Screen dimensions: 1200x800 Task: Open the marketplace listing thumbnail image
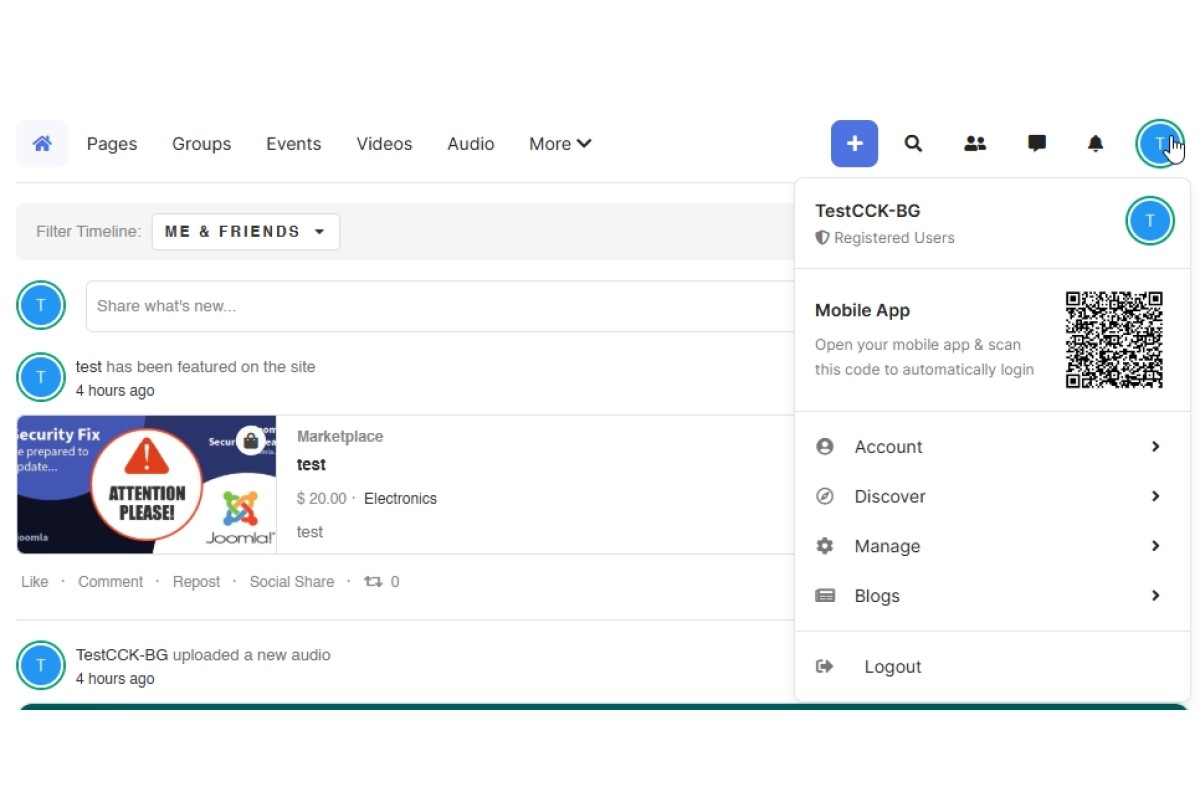pos(146,484)
